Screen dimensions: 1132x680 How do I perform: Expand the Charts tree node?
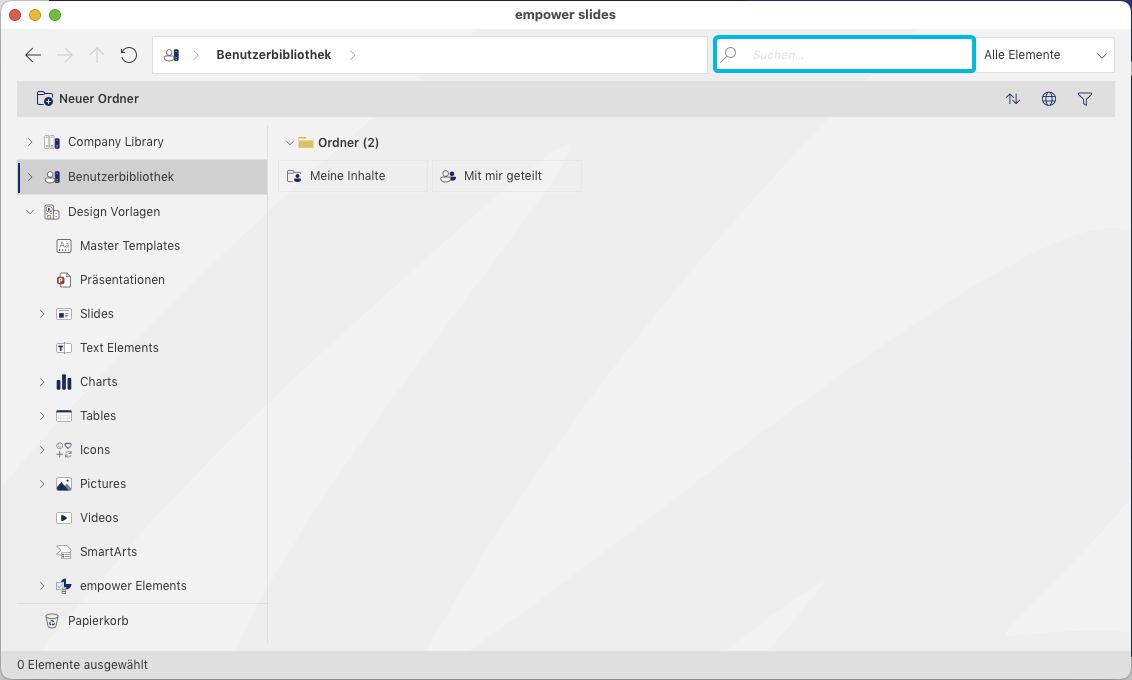(x=42, y=382)
